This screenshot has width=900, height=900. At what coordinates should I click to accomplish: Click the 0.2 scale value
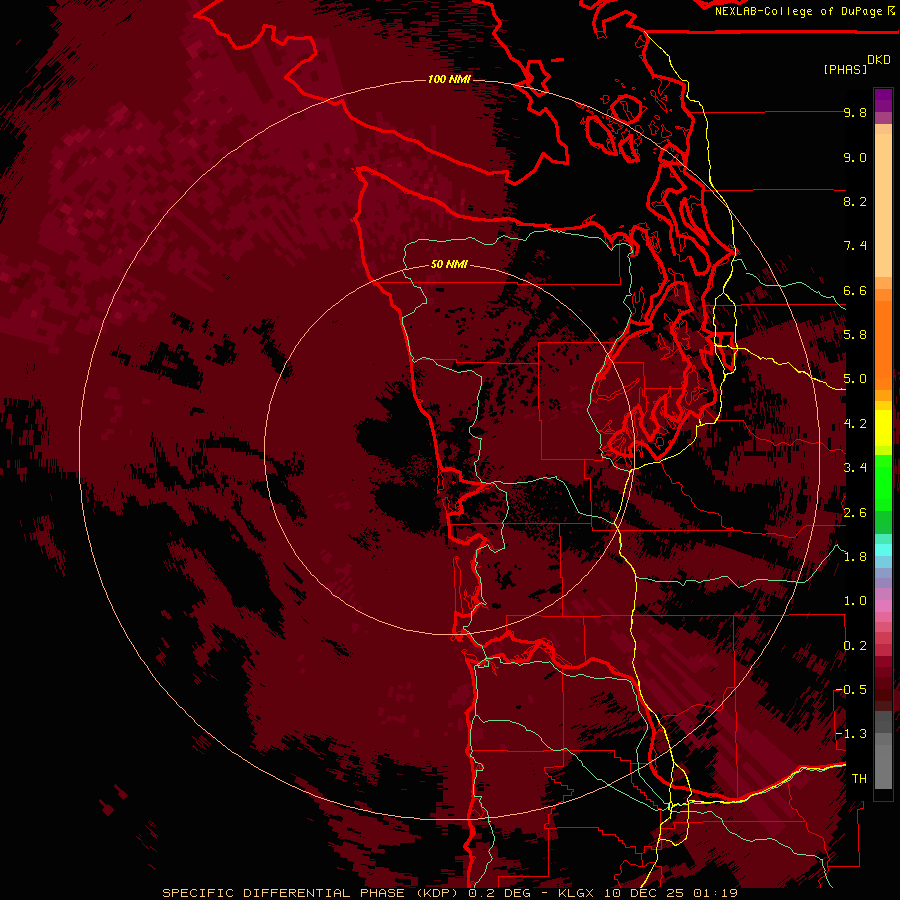855,646
